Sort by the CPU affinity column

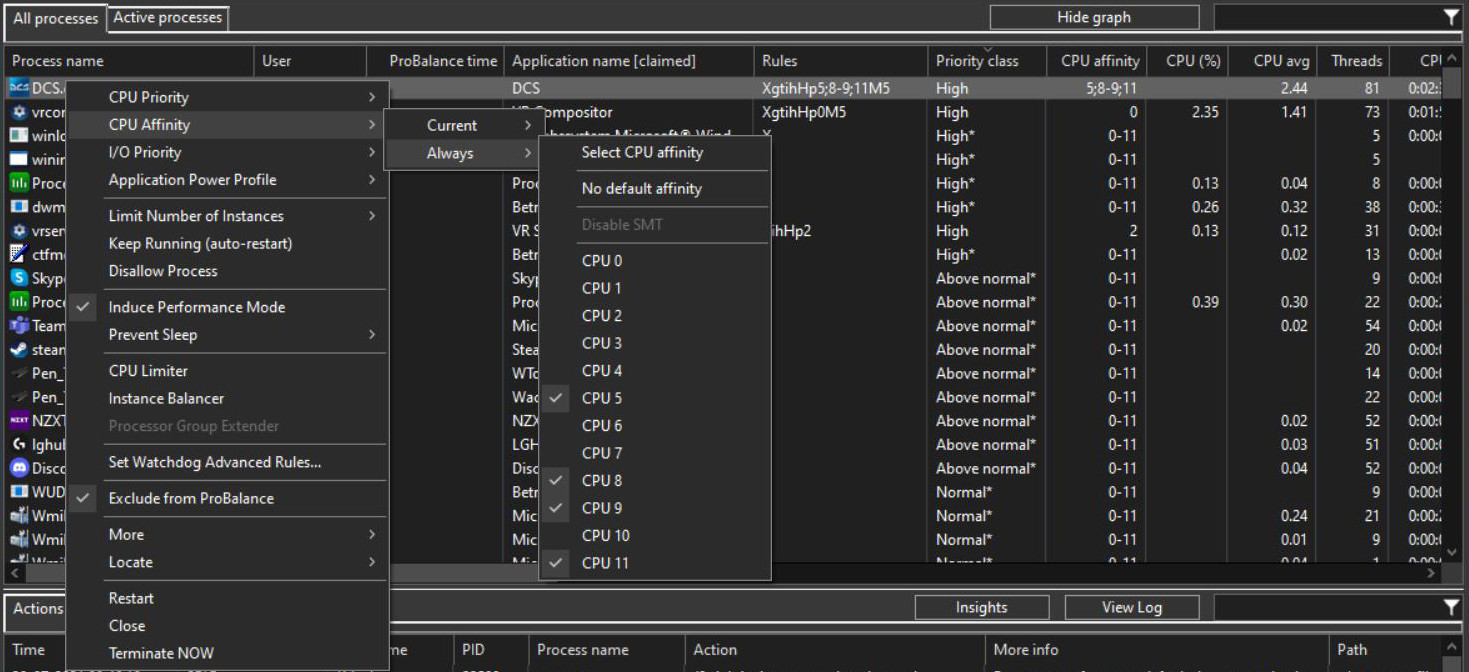(1099, 61)
